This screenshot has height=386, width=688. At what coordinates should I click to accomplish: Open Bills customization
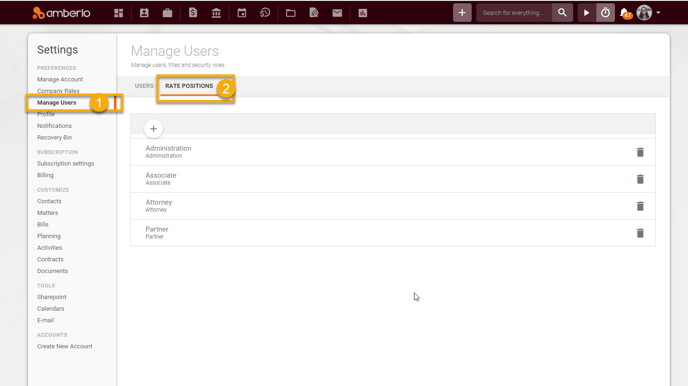coord(43,225)
